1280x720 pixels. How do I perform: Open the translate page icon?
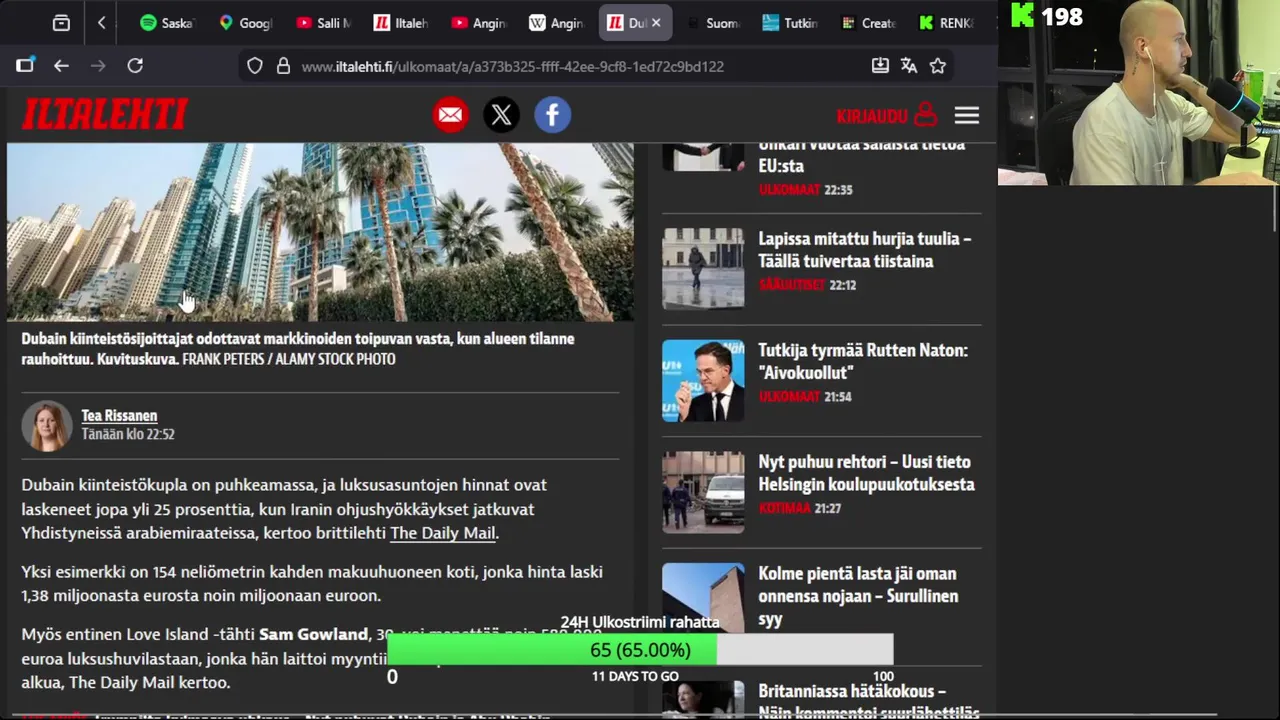click(x=909, y=66)
